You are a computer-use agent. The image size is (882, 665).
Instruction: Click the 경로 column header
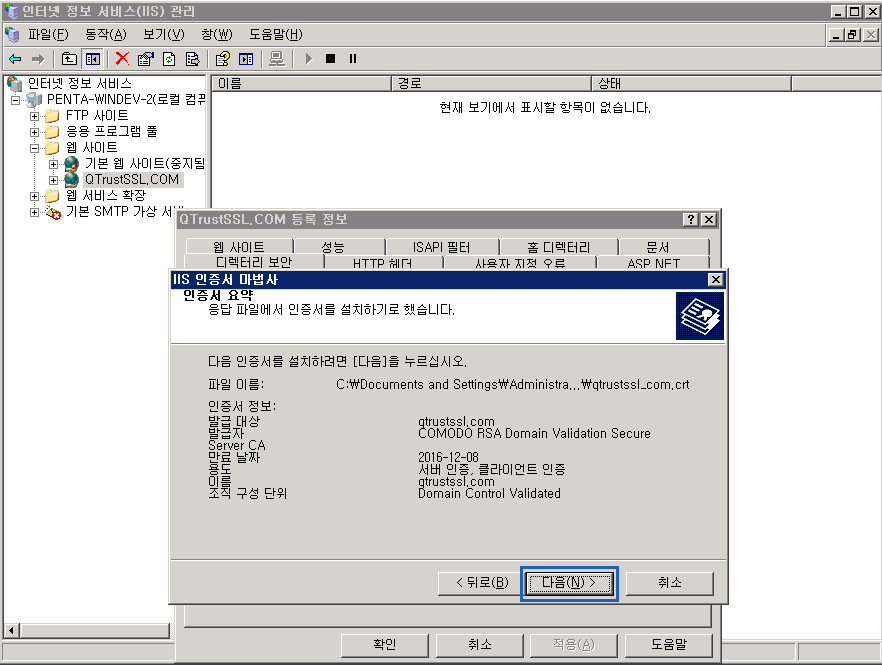point(492,84)
